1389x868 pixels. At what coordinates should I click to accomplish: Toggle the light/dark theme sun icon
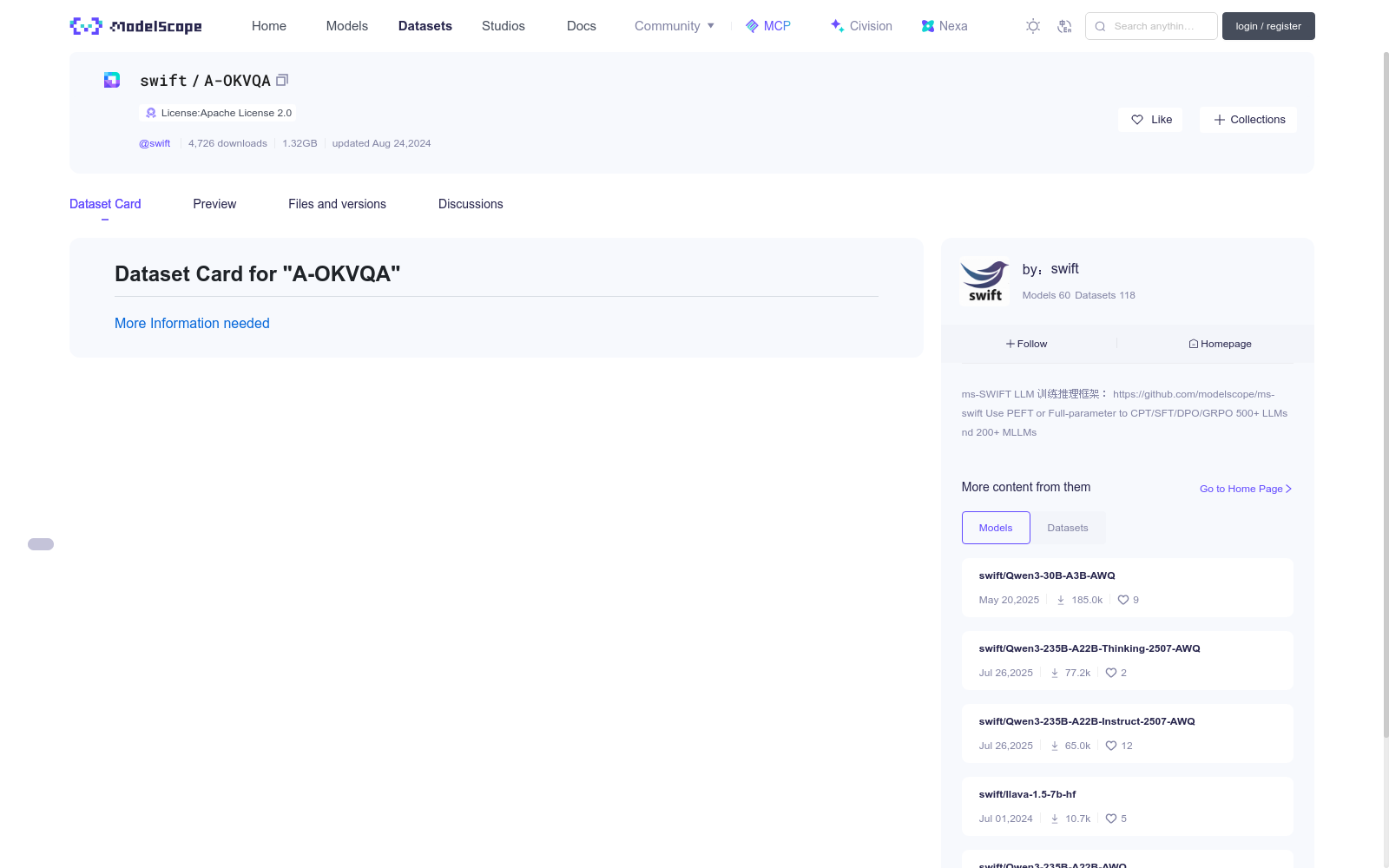(x=1033, y=26)
